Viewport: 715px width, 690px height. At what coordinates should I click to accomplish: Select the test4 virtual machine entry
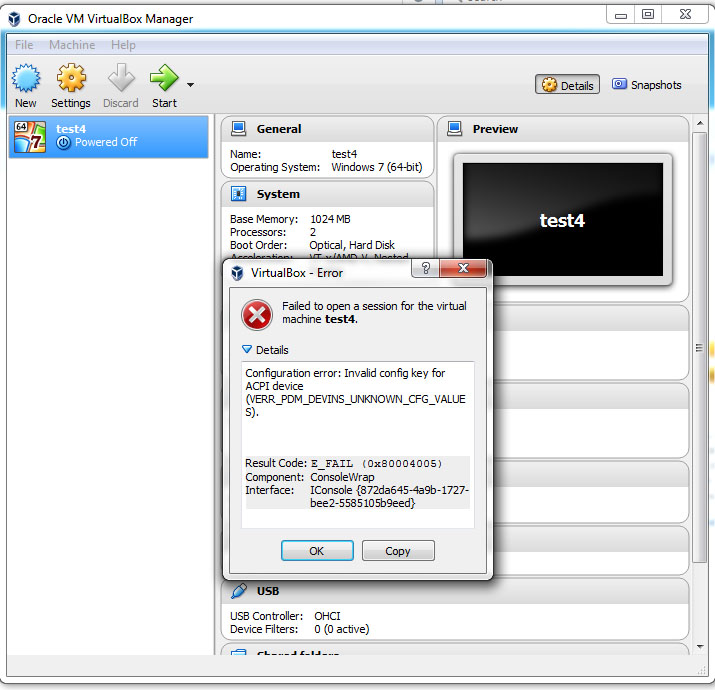(108, 136)
